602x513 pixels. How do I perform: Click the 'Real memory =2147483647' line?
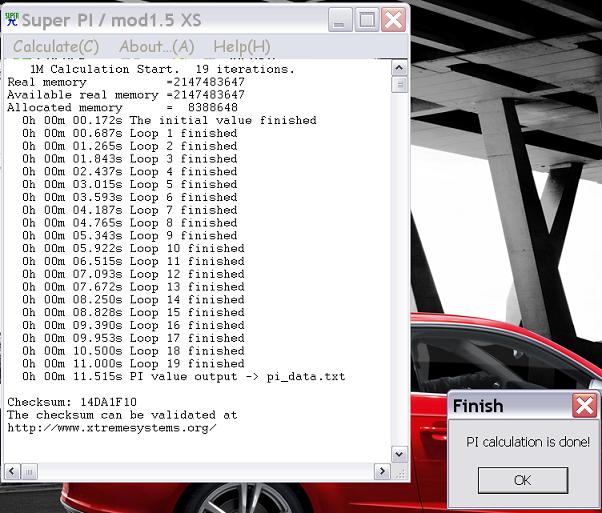[x=126, y=82]
